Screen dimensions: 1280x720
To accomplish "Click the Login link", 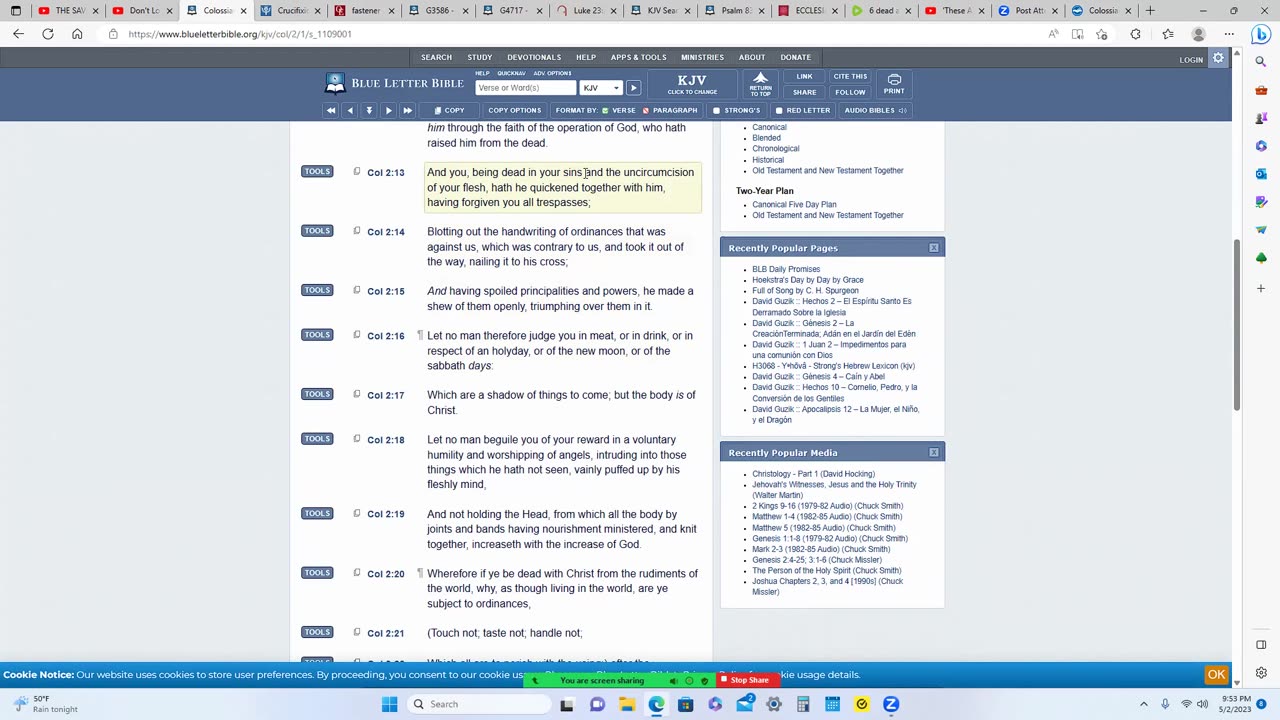I will (x=1191, y=60).
